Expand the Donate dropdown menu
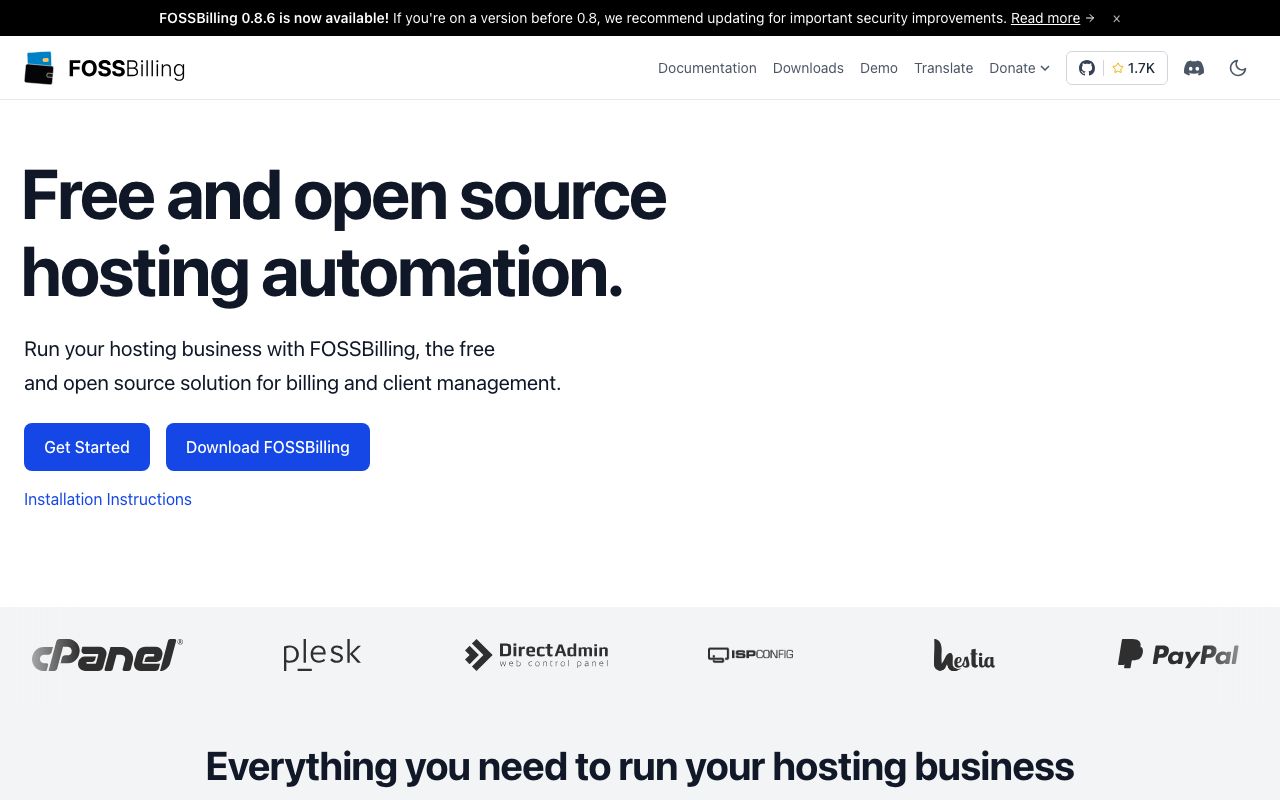This screenshot has height=800, width=1280. [1020, 68]
